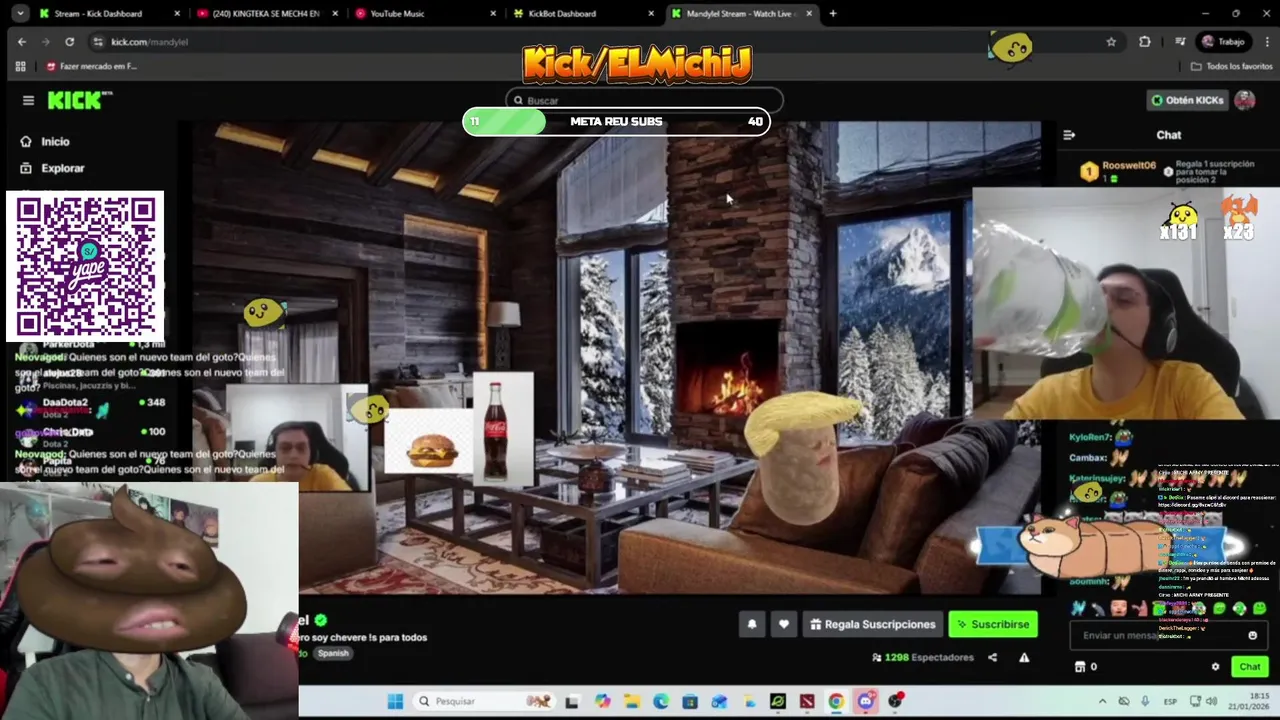
Task: Bookmark this page with star icon
Action: [x=1111, y=42]
